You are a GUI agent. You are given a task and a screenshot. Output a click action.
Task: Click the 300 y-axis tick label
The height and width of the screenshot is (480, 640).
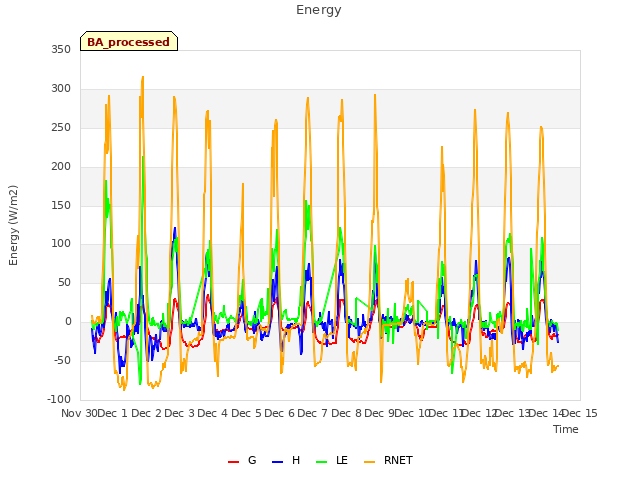[61, 89]
